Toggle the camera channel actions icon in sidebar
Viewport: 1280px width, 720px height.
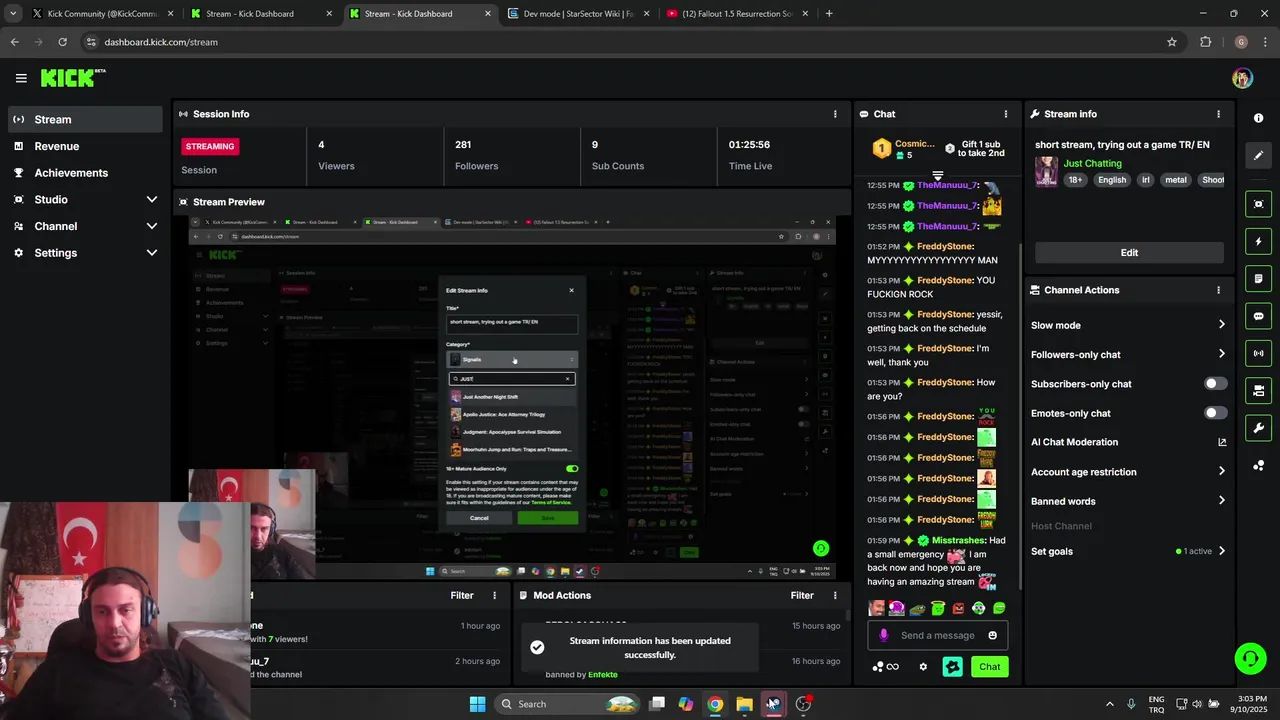point(1258,390)
